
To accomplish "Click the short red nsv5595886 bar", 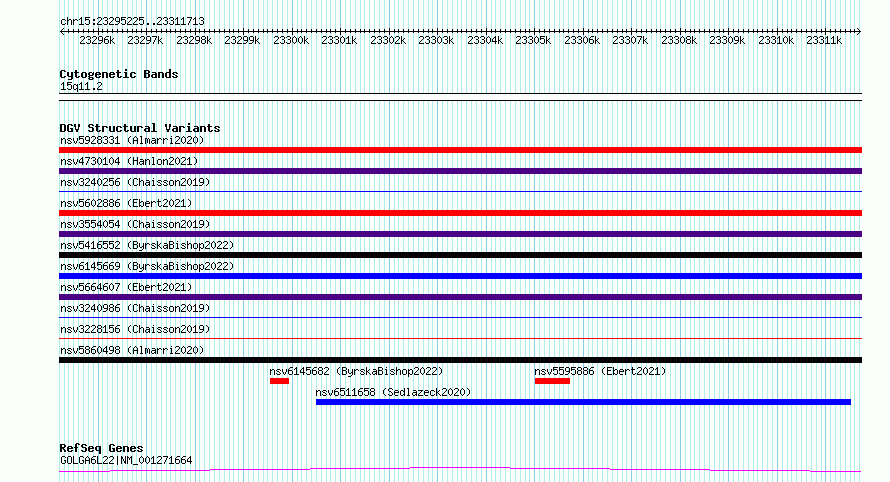I will [x=552, y=381].
